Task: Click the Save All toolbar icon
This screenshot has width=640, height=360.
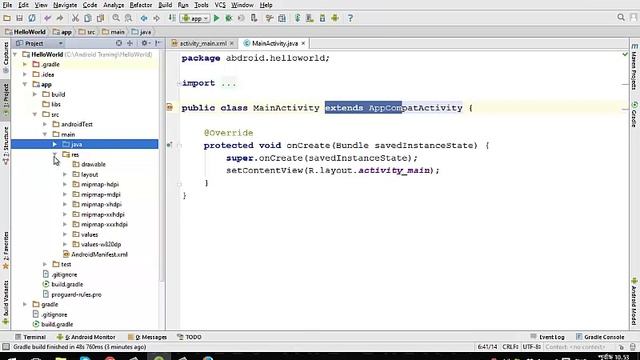Action: point(19,18)
